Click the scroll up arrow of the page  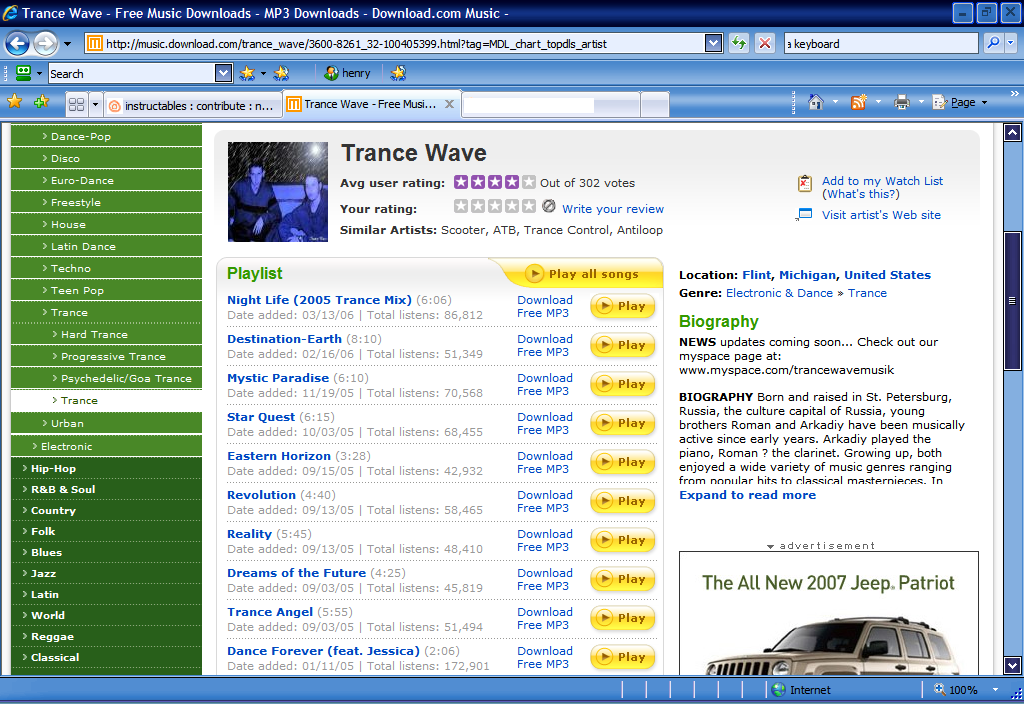click(1012, 133)
